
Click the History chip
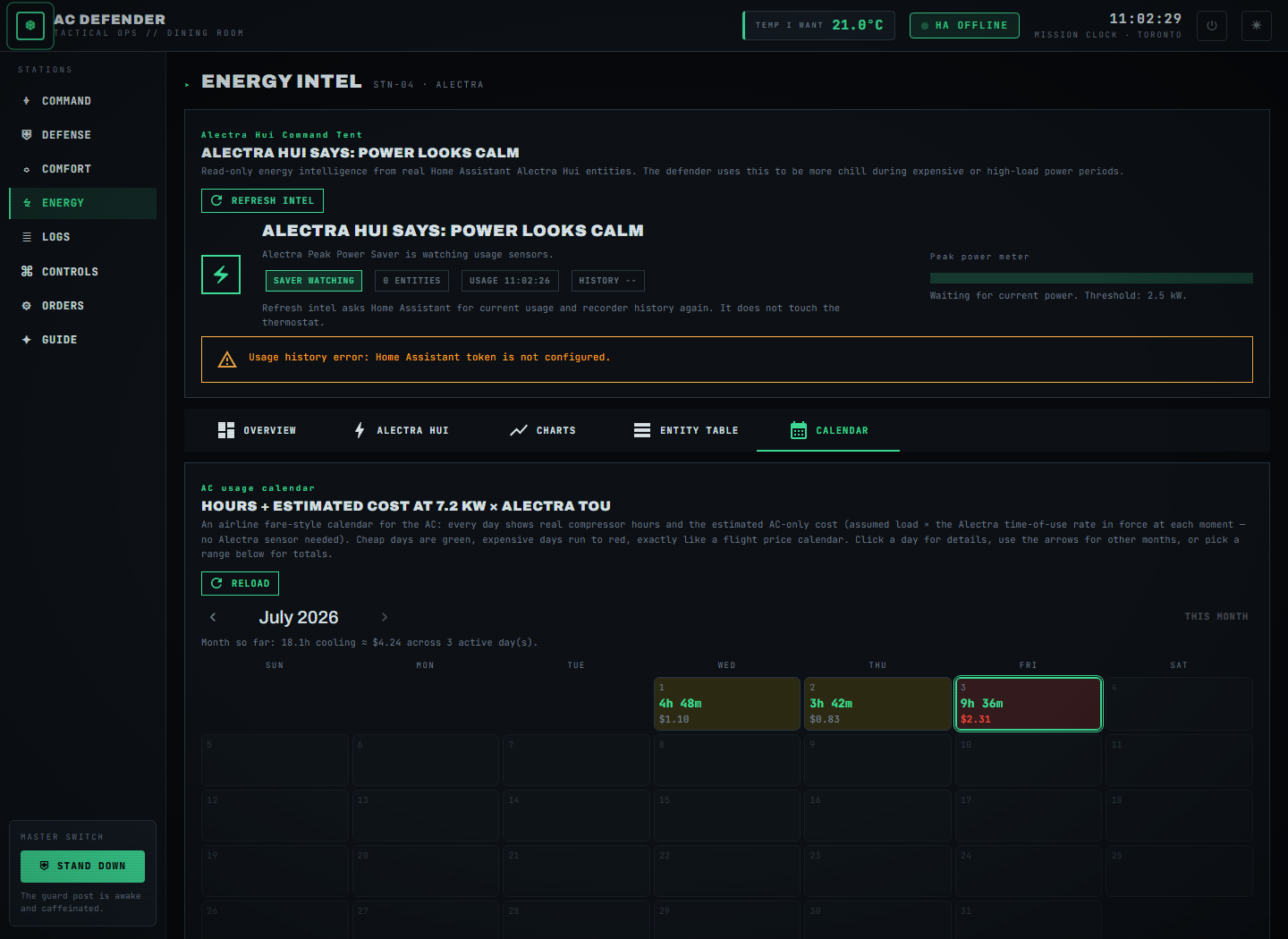pyautogui.click(x=607, y=281)
